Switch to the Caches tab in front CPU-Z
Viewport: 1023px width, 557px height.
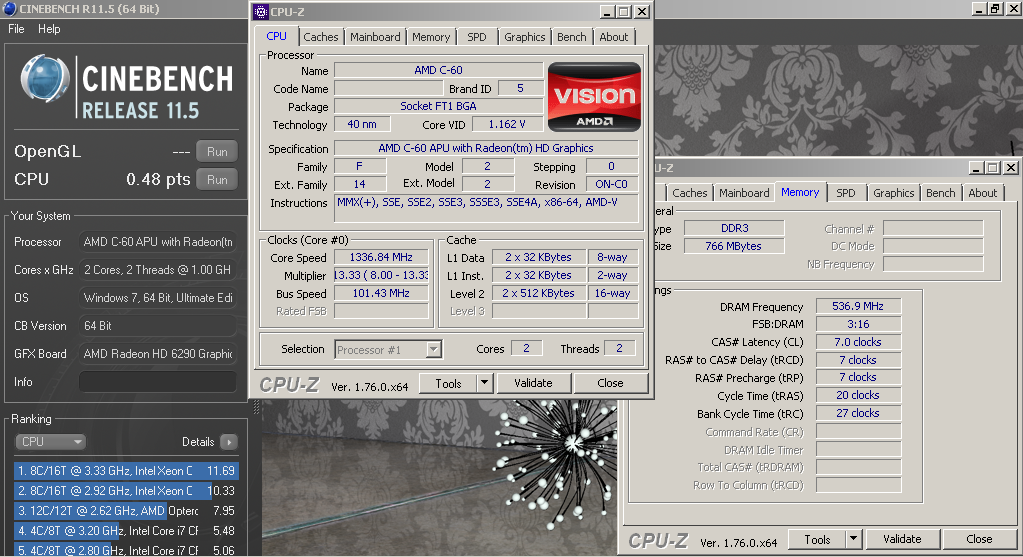click(x=320, y=37)
